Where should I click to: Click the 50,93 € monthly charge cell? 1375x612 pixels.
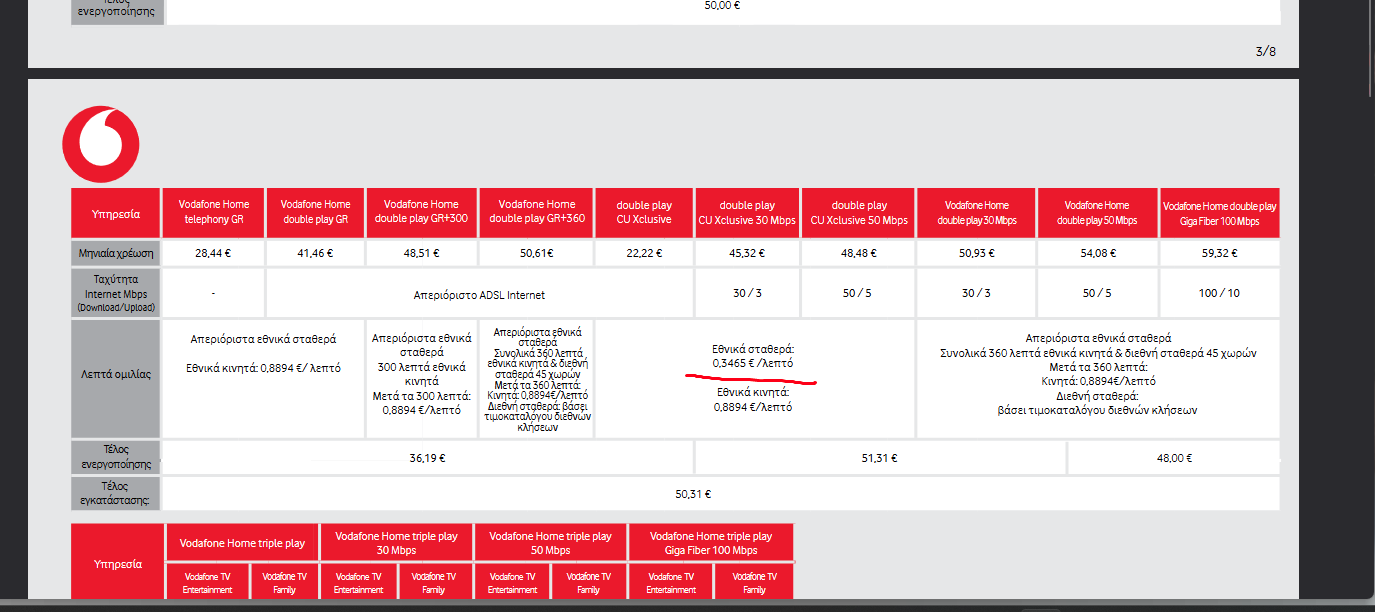click(976, 253)
